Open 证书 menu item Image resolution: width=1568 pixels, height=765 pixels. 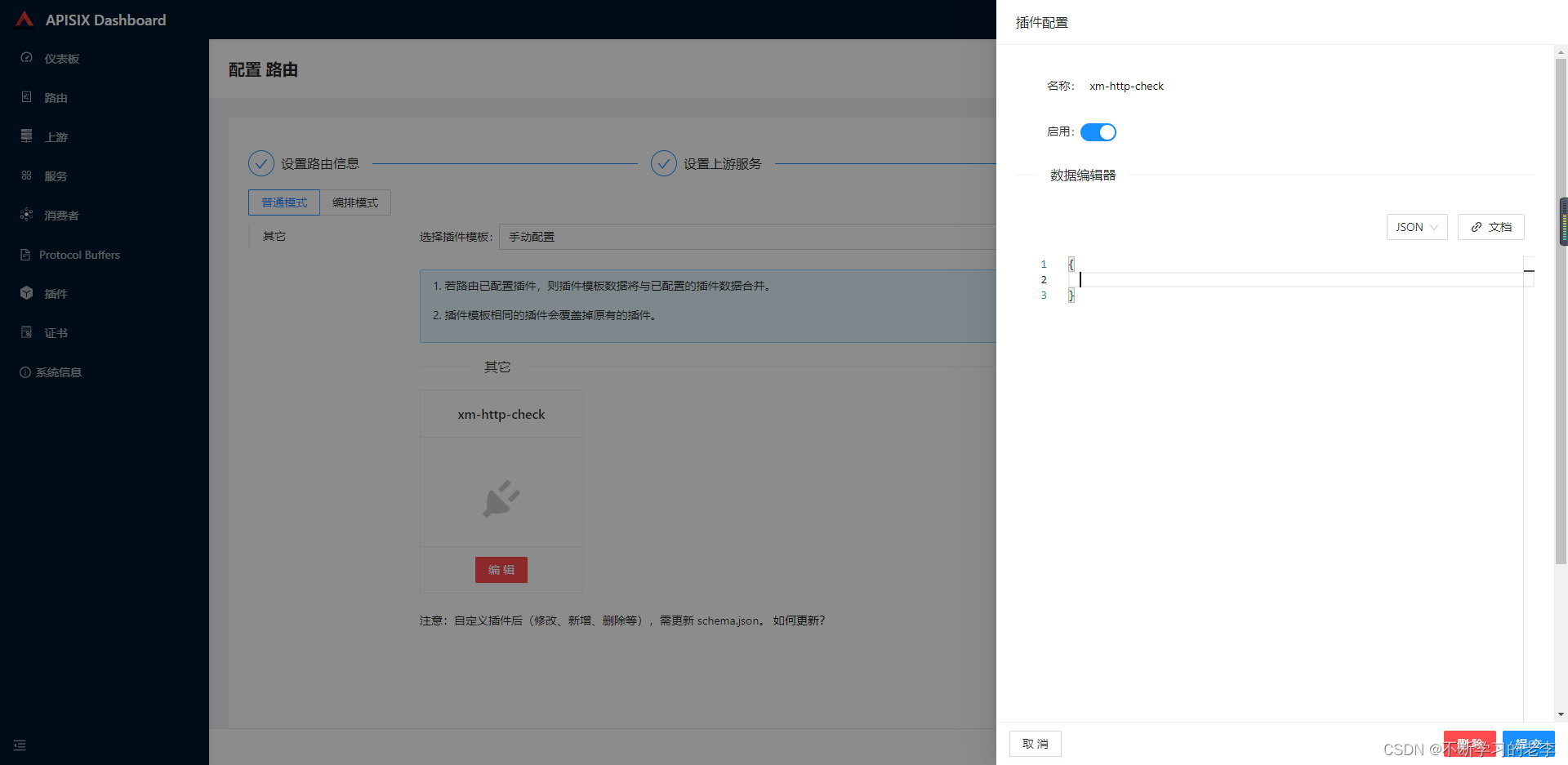105,333
